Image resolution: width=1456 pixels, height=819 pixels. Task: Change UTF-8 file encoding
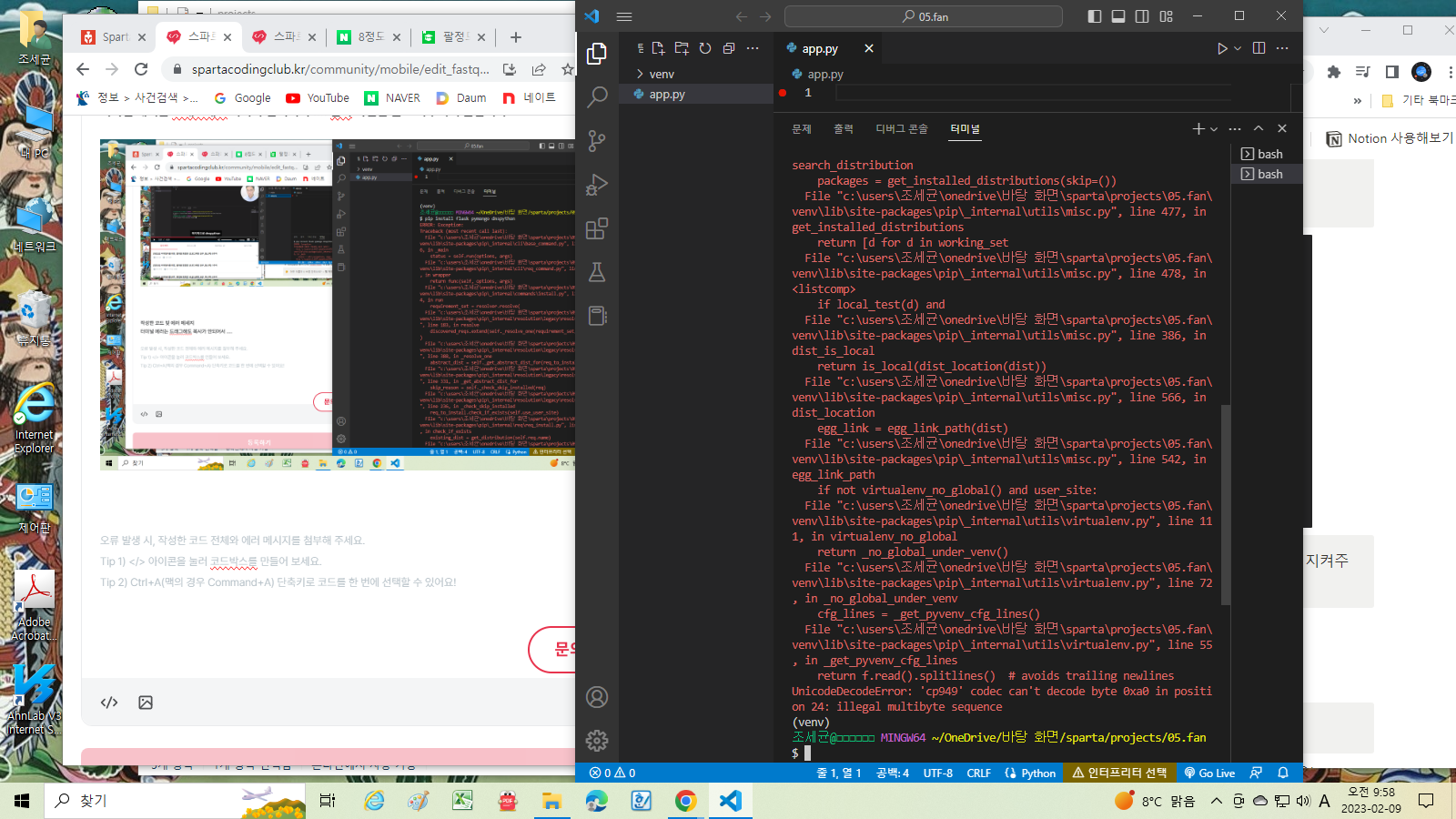(938, 773)
